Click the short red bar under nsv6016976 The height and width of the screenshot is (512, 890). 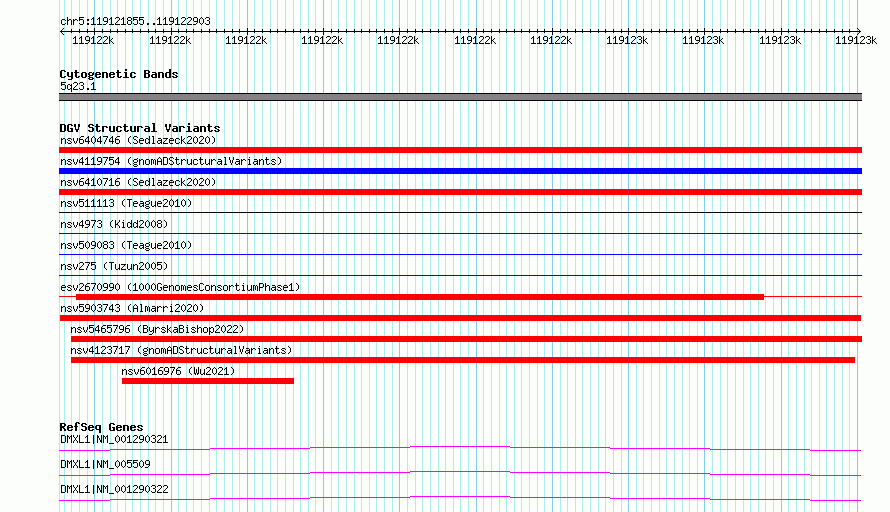click(208, 381)
